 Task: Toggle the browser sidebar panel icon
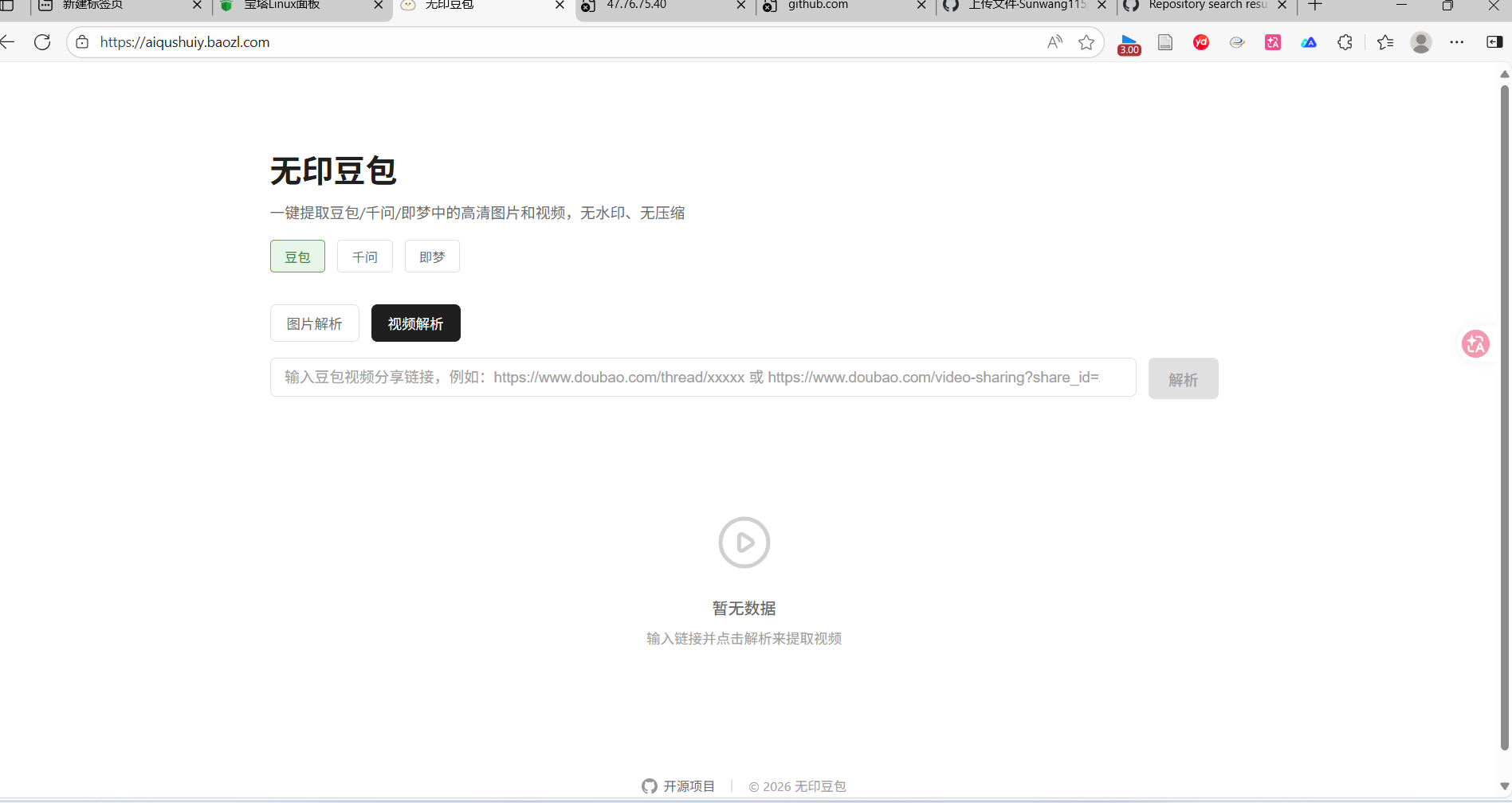coord(1494,42)
